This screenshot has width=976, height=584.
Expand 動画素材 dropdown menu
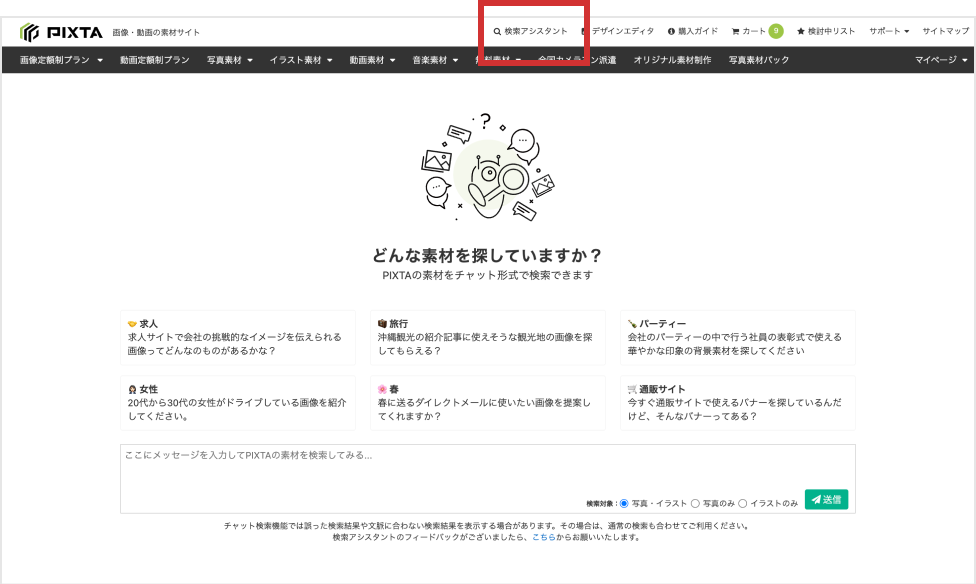(x=372, y=60)
